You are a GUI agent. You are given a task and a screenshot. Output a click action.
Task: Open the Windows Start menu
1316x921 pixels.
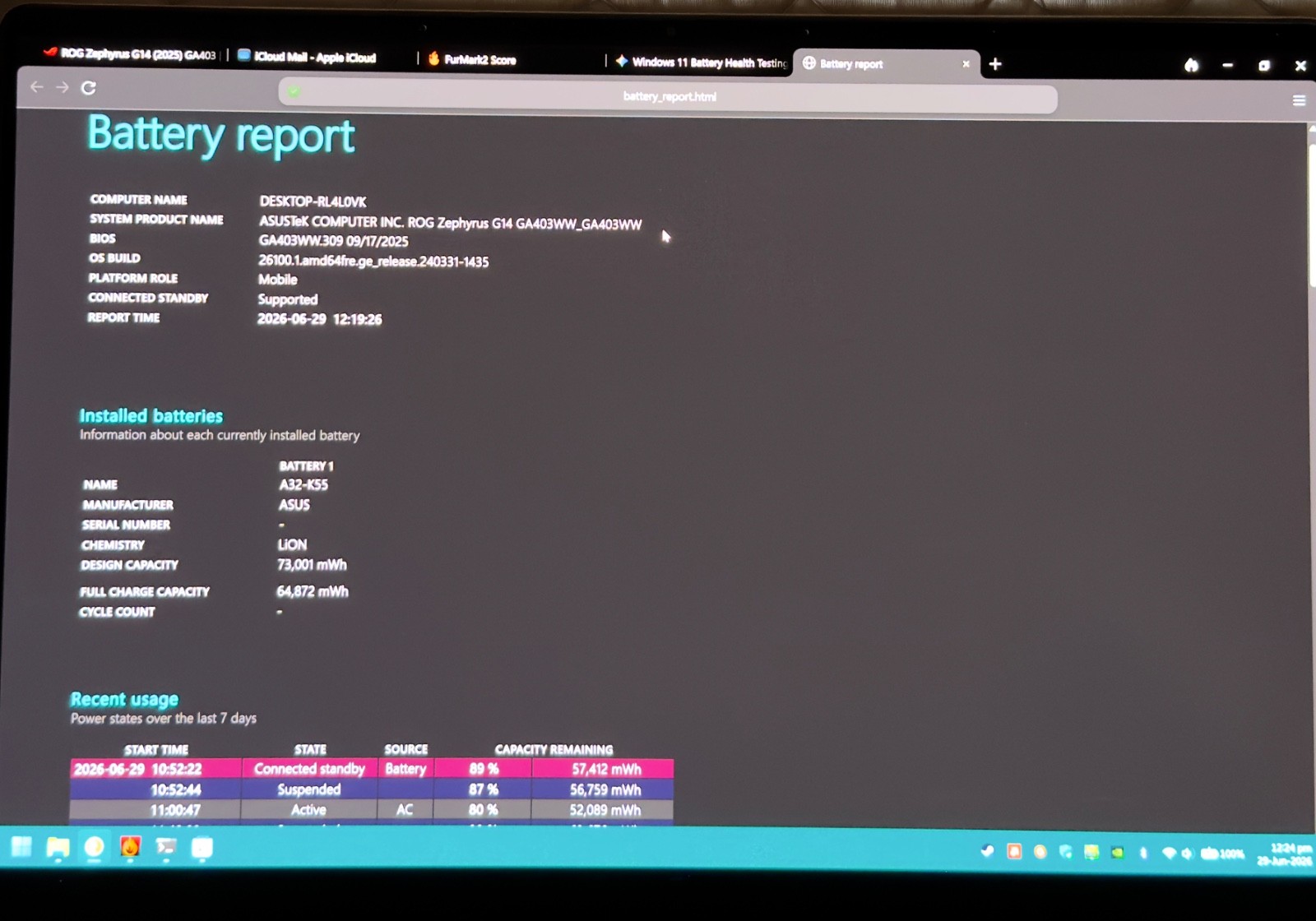21,846
